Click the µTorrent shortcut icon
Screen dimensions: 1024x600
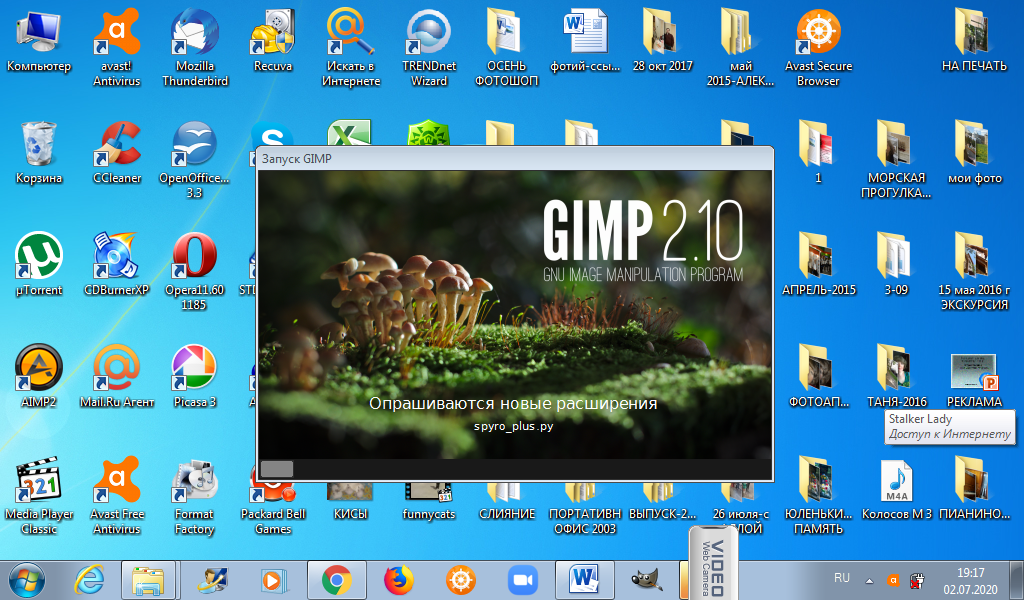pyautogui.click(x=39, y=256)
